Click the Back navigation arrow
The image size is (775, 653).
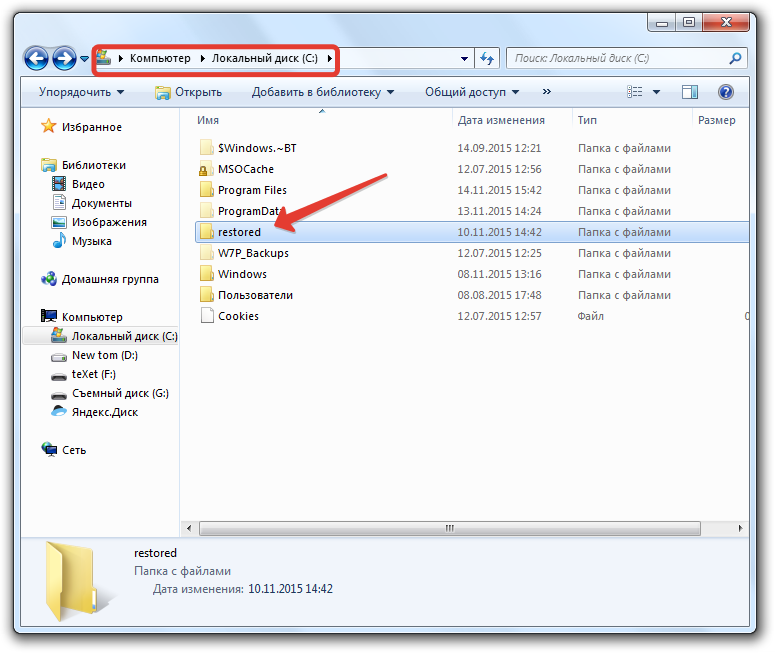(36, 58)
